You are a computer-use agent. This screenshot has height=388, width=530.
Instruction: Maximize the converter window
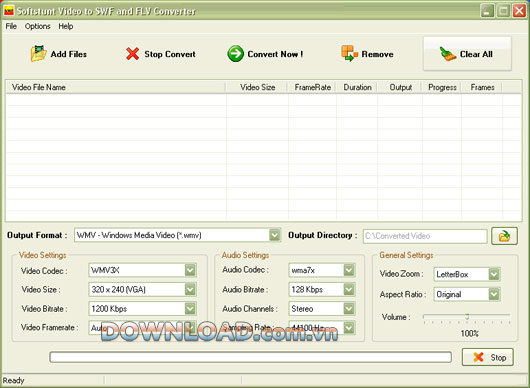pos(503,11)
